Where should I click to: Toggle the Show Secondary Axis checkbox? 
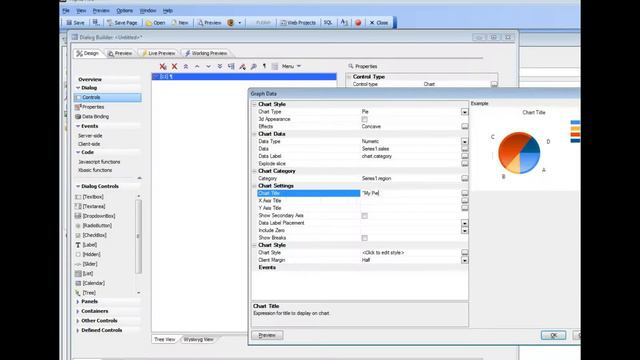(x=364, y=216)
